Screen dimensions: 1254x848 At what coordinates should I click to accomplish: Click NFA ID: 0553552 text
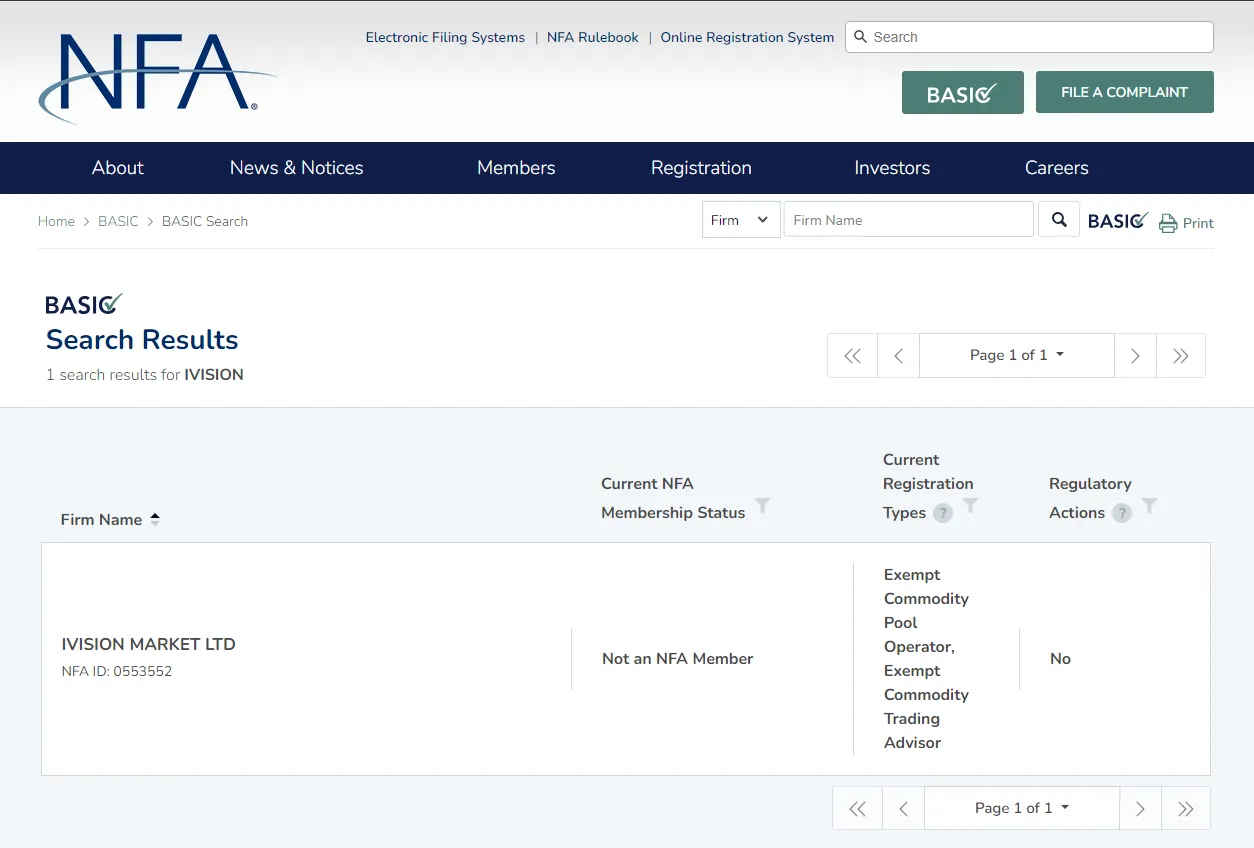(x=117, y=671)
